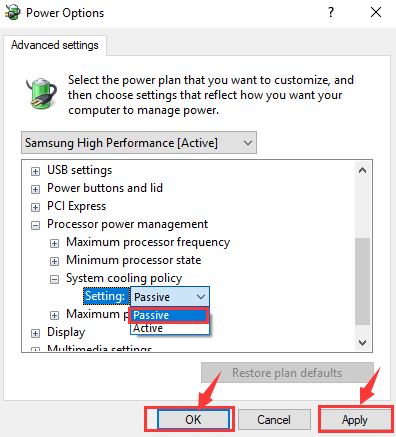Expand Minimum processor state node

(x=54, y=261)
